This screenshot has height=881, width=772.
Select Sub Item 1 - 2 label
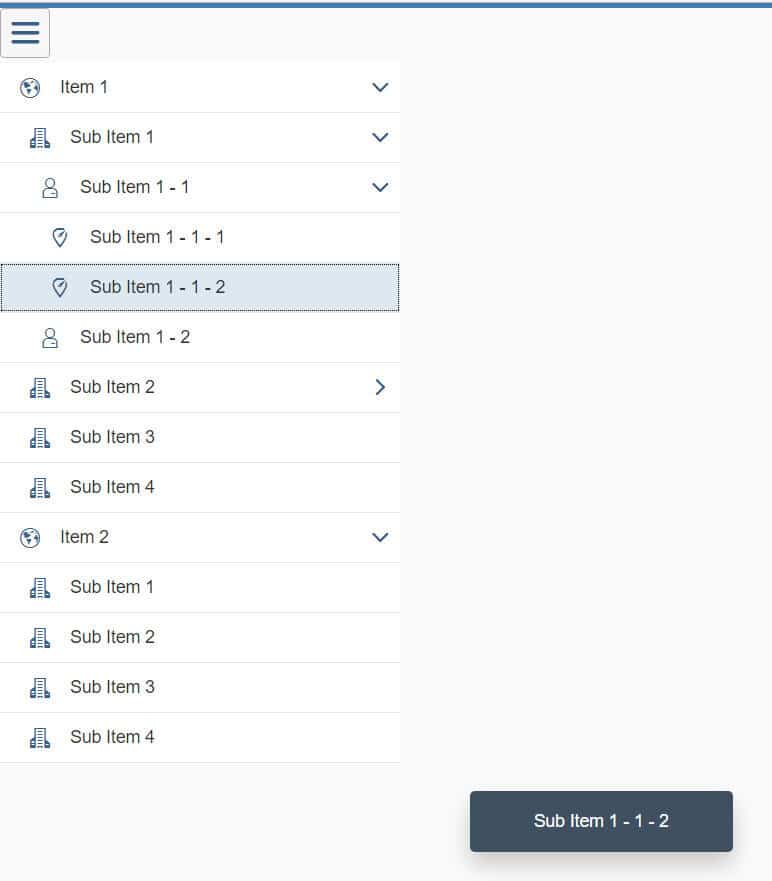pyautogui.click(x=135, y=337)
